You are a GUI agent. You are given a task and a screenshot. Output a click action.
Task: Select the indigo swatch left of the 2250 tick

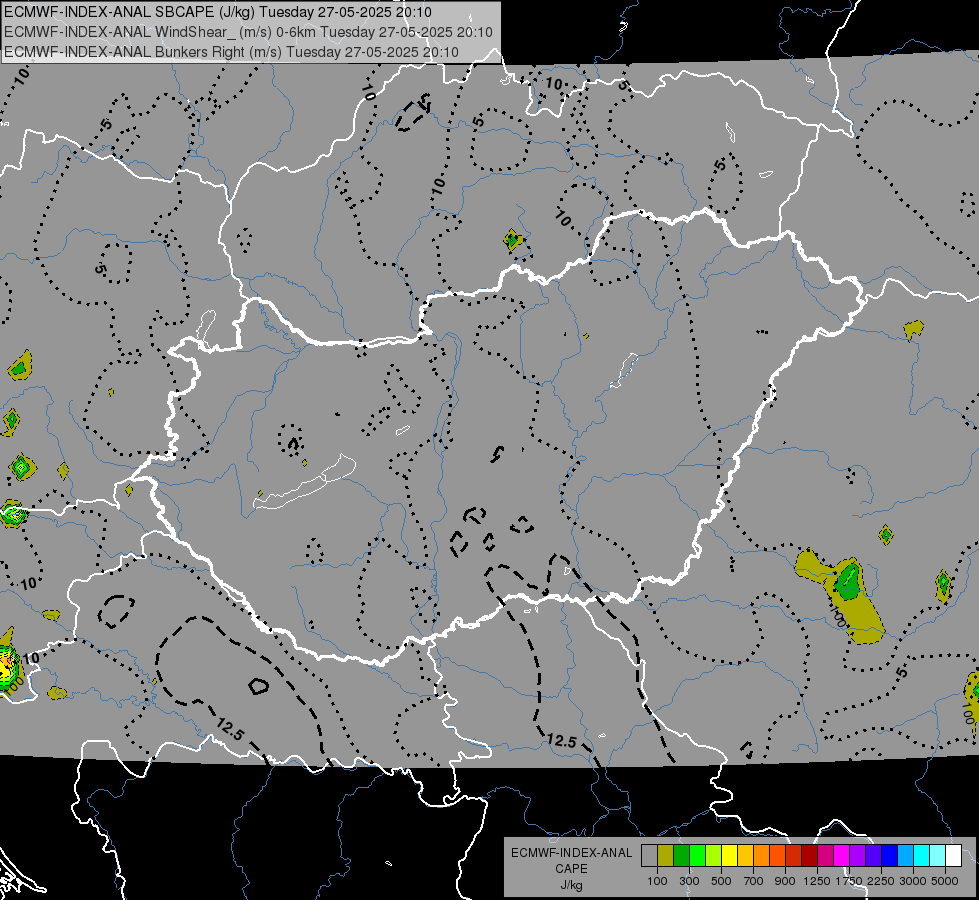tap(873, 856)
